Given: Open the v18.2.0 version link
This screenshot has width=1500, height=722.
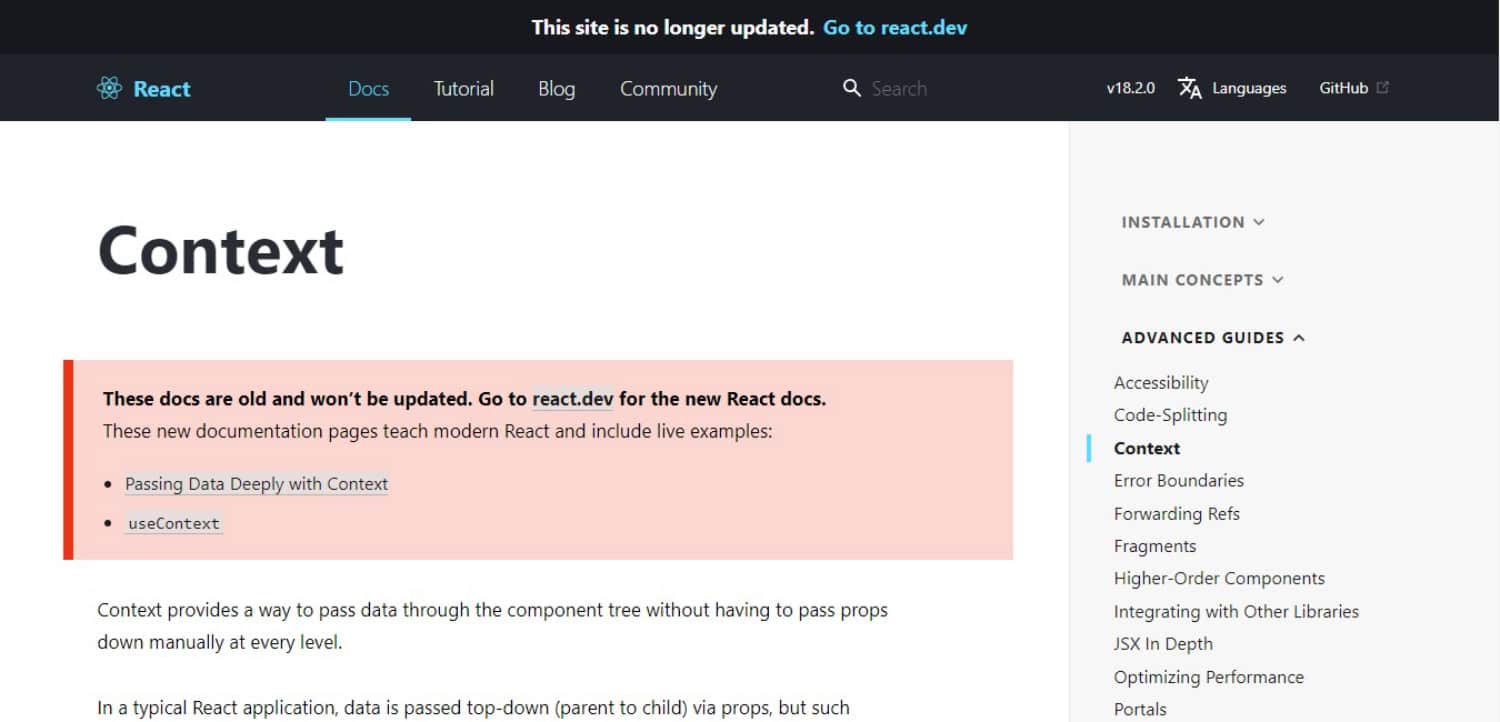Looking at the screenshot, I should (1130, 88).
